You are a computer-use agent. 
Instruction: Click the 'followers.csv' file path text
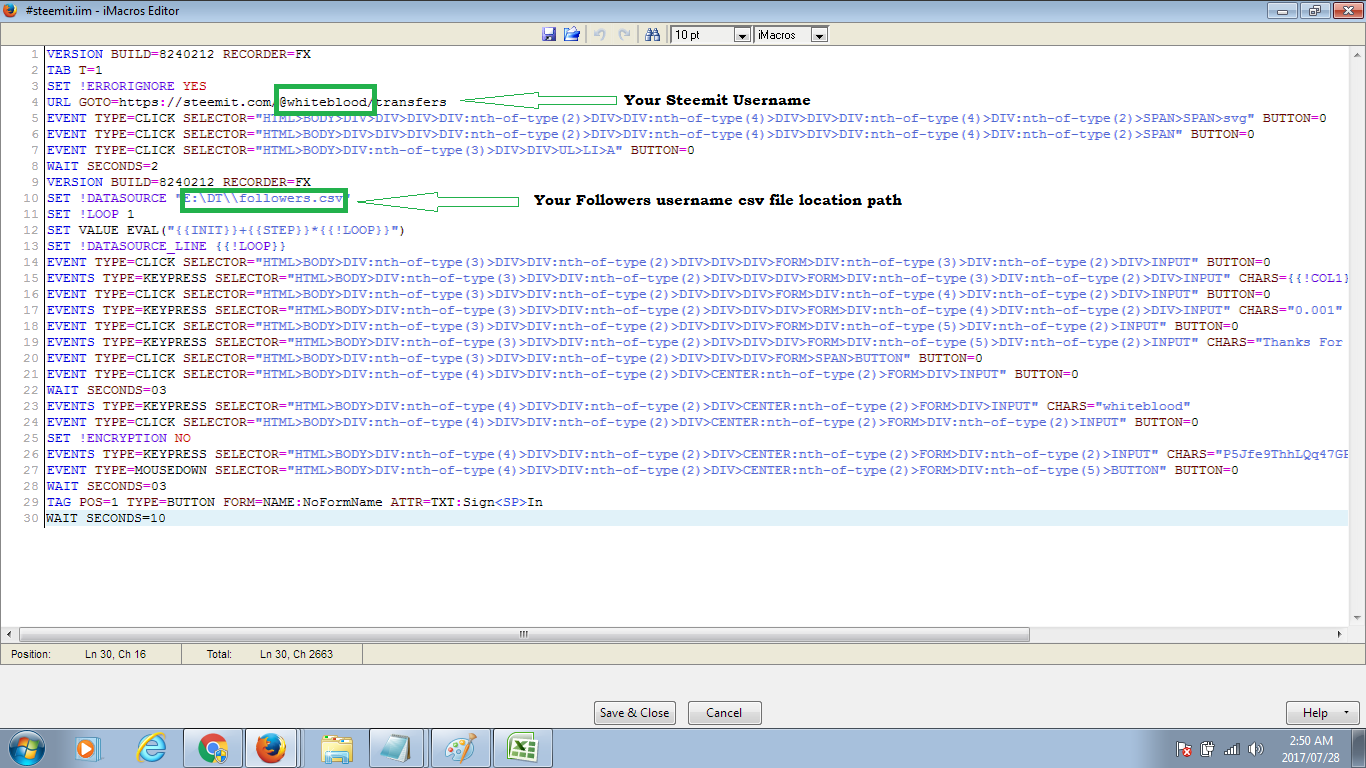pos(263,198)
